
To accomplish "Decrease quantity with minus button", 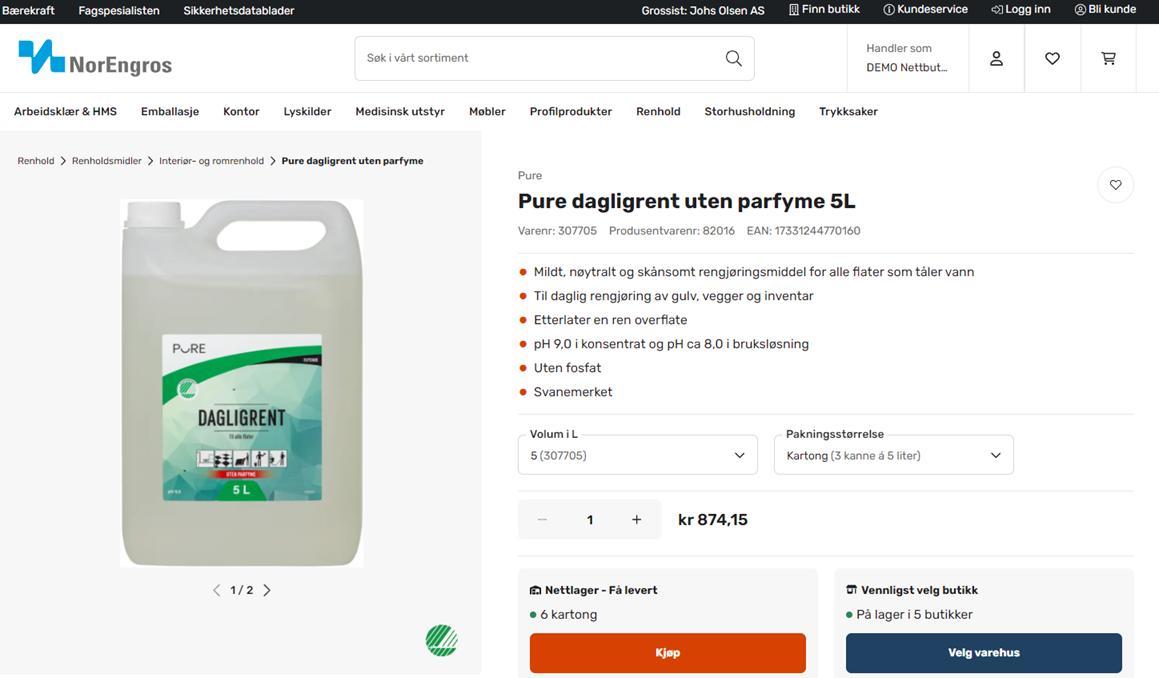I will point(542,520).
